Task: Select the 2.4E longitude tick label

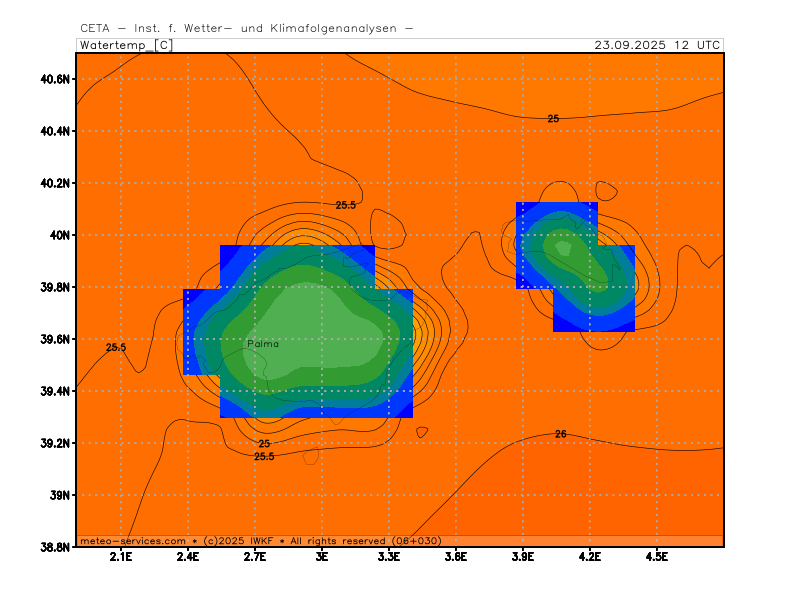Action: click(188, 557)
